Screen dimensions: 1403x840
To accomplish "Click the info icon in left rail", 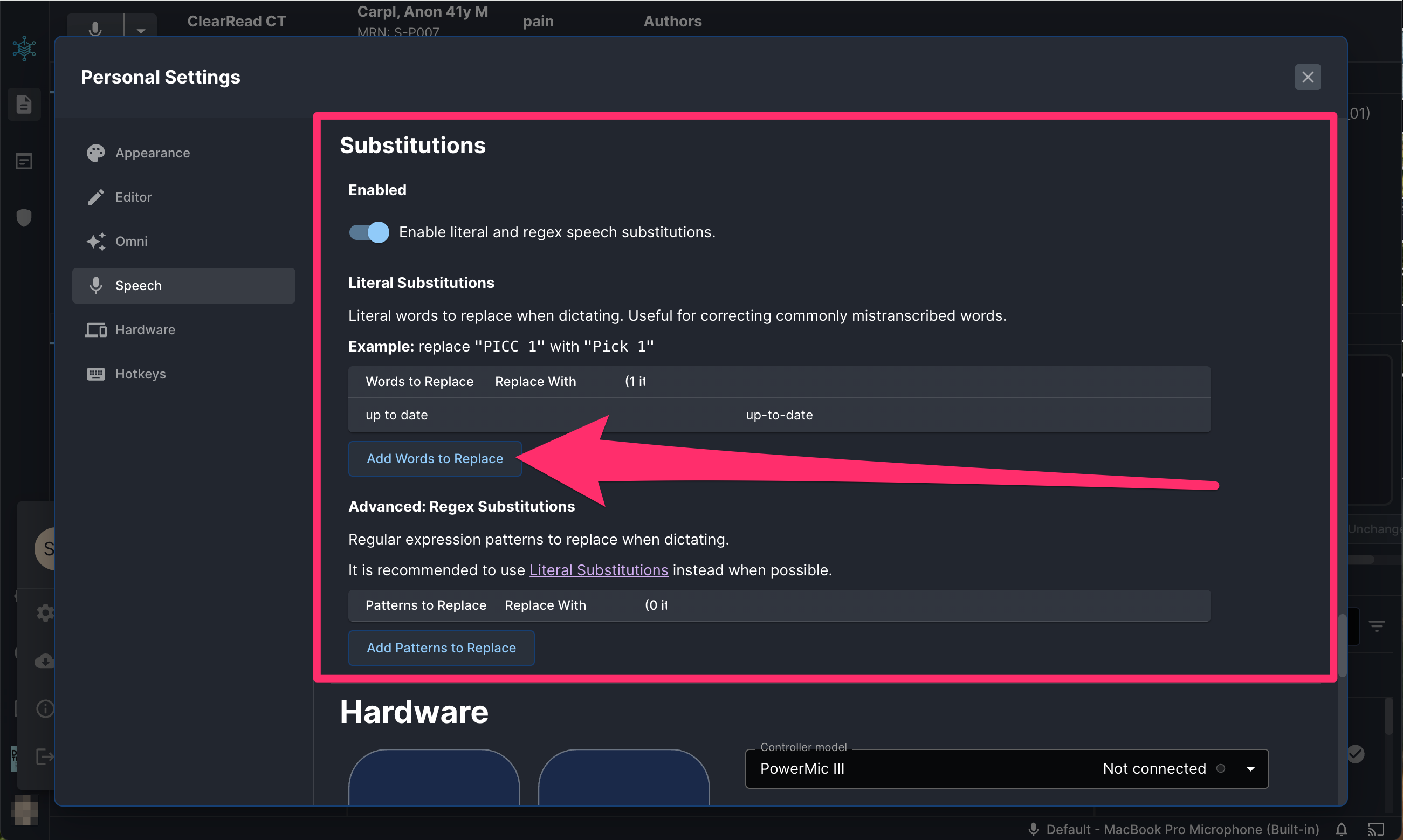I will coord(45,708).
